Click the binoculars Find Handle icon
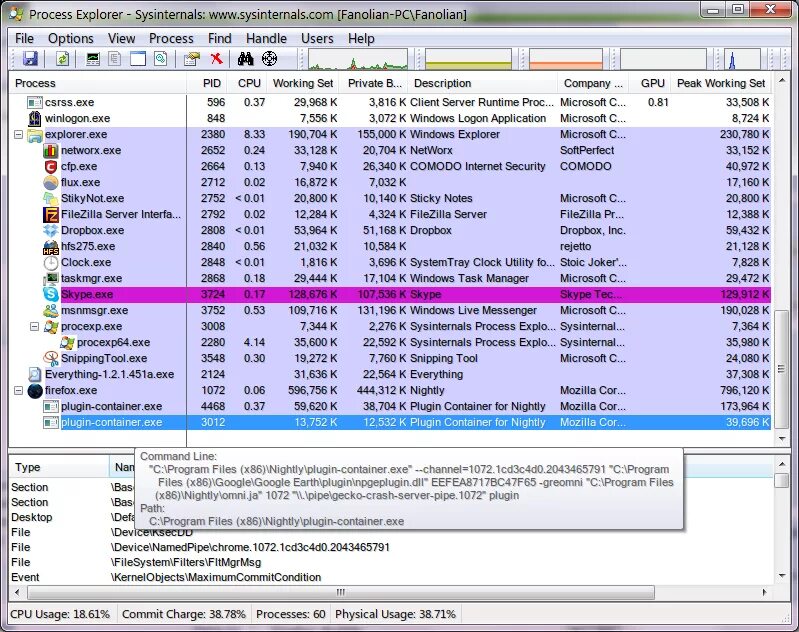Viewport: 799px width, 632px height. pyautogui.click(x=246, y=59)
